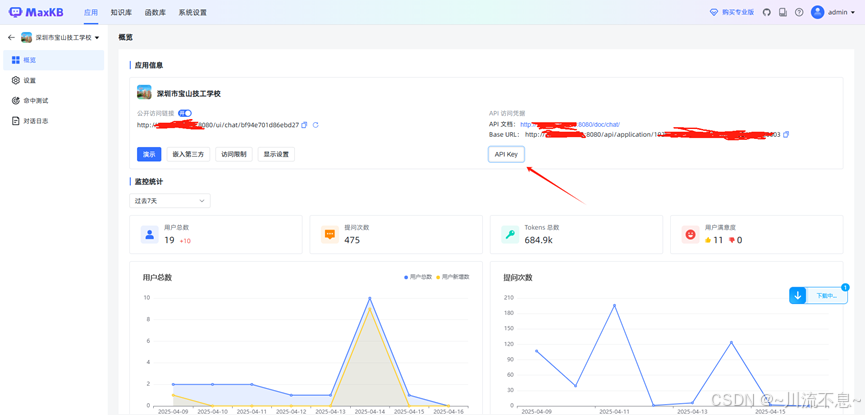865x415 pixels.
Task: Expand the admin account dropdown
Action: pos(853,12)
